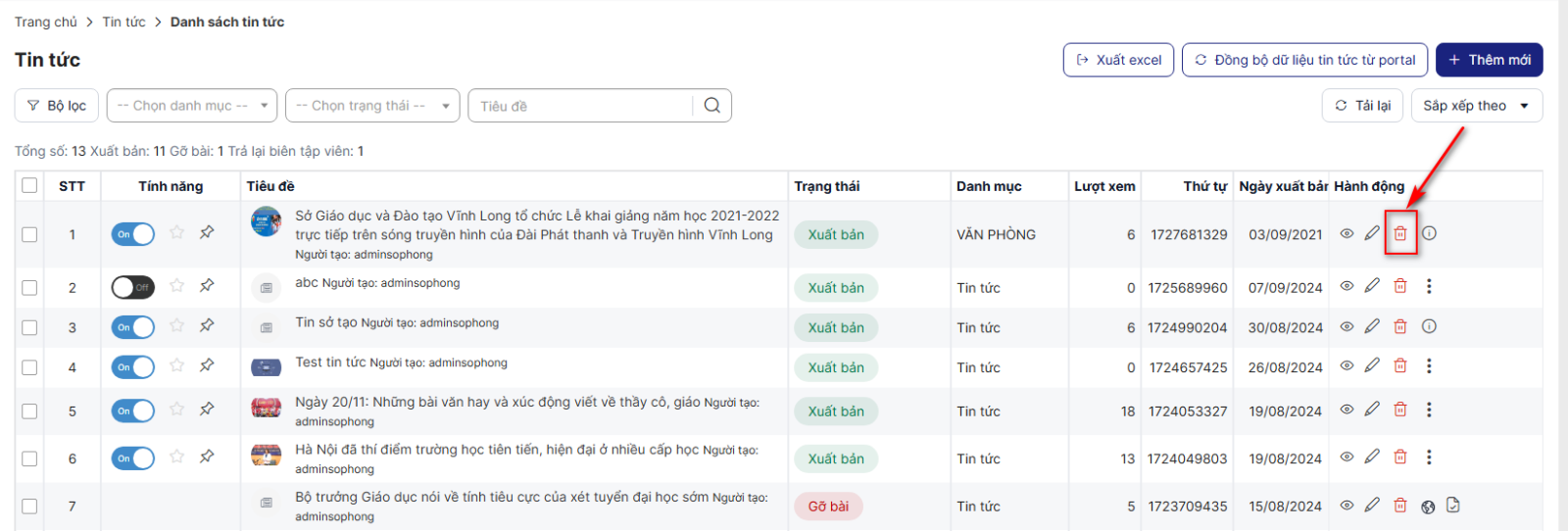Click the search magnifier icon
Viewport: 1568px width, 531px height.
tap(712, 106)
